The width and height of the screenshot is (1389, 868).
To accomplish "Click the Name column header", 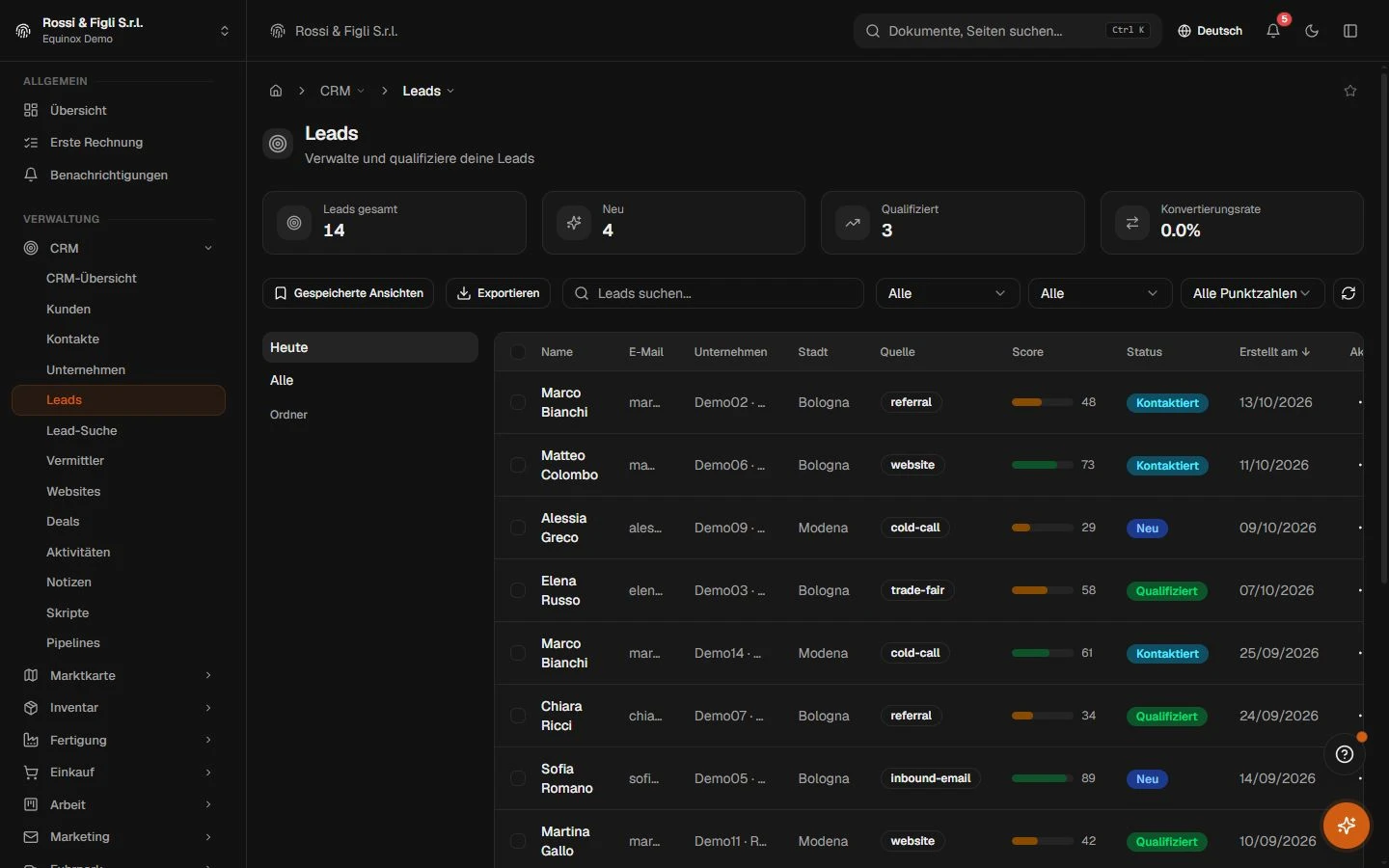I will (557, 352).
